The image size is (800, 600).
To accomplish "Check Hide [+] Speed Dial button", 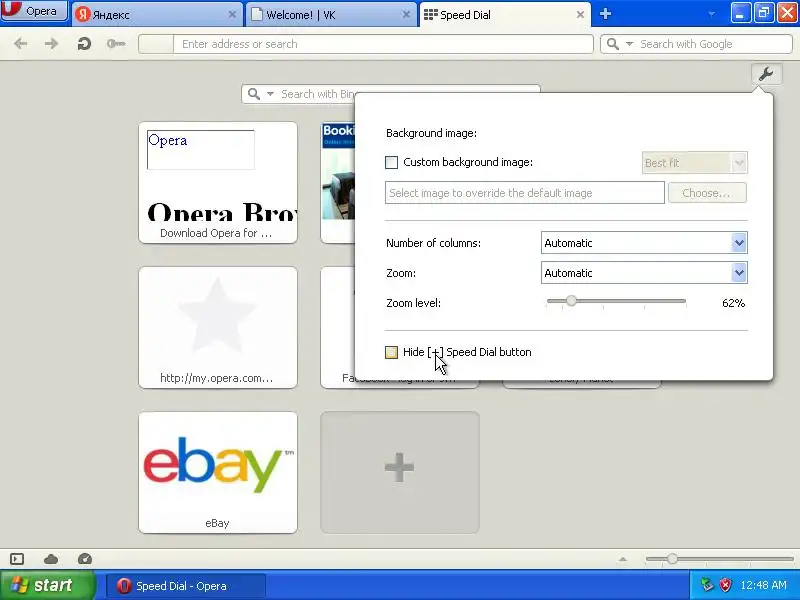I will tap(391, 352).
